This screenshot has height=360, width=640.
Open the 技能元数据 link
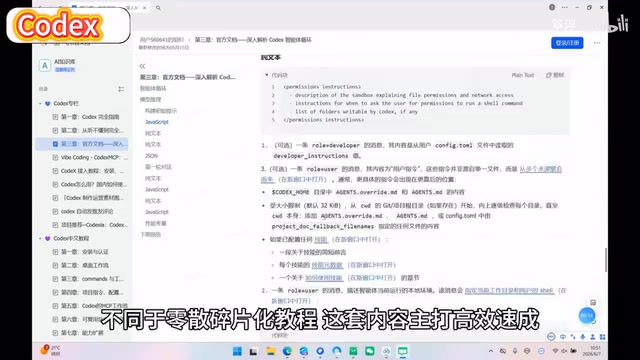tap(327, 265)
